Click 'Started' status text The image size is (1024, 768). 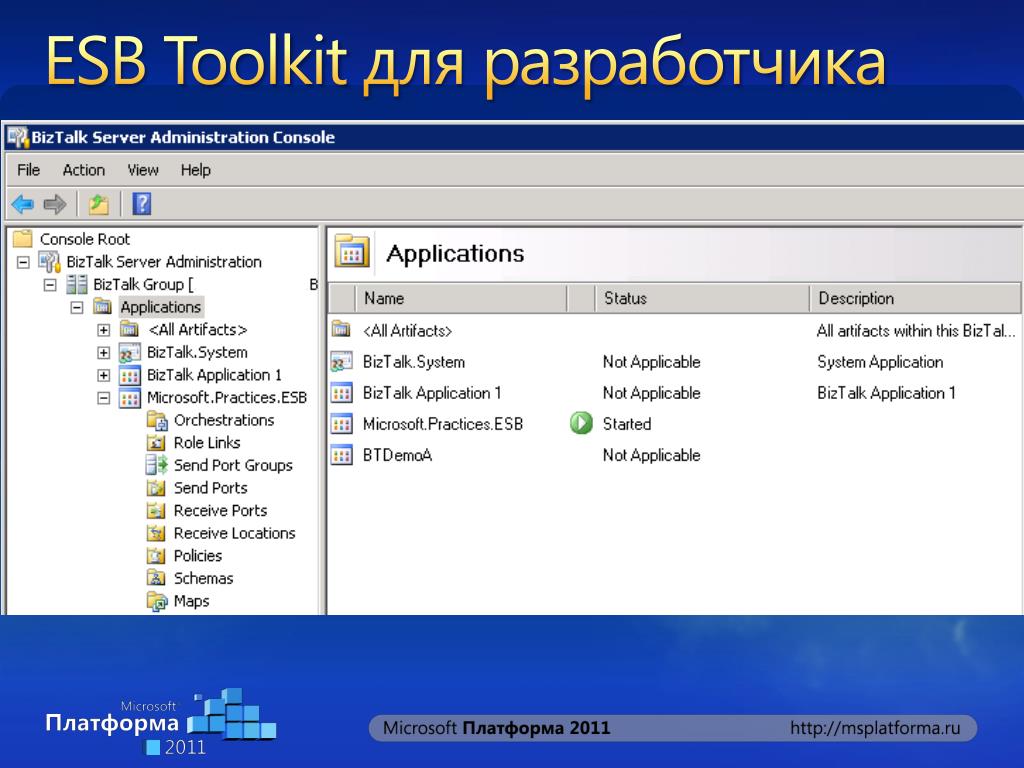627,424
